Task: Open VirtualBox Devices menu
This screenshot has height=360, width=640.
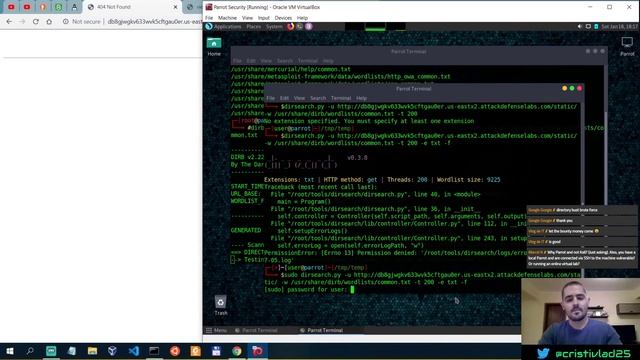Action: pos(283,18)
